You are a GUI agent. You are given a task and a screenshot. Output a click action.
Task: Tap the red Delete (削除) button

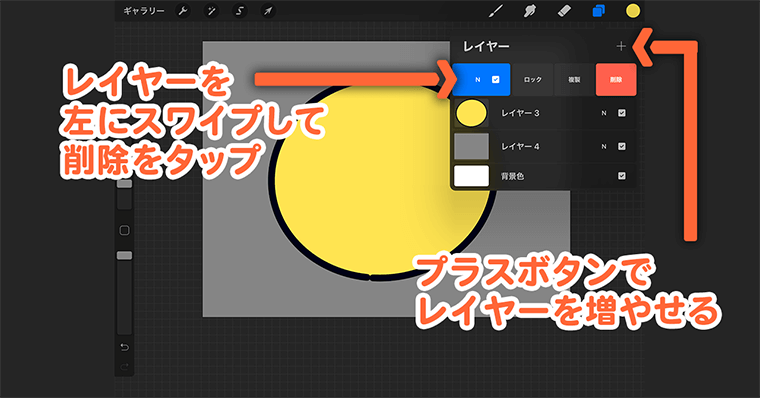click(x=616, y=80)
